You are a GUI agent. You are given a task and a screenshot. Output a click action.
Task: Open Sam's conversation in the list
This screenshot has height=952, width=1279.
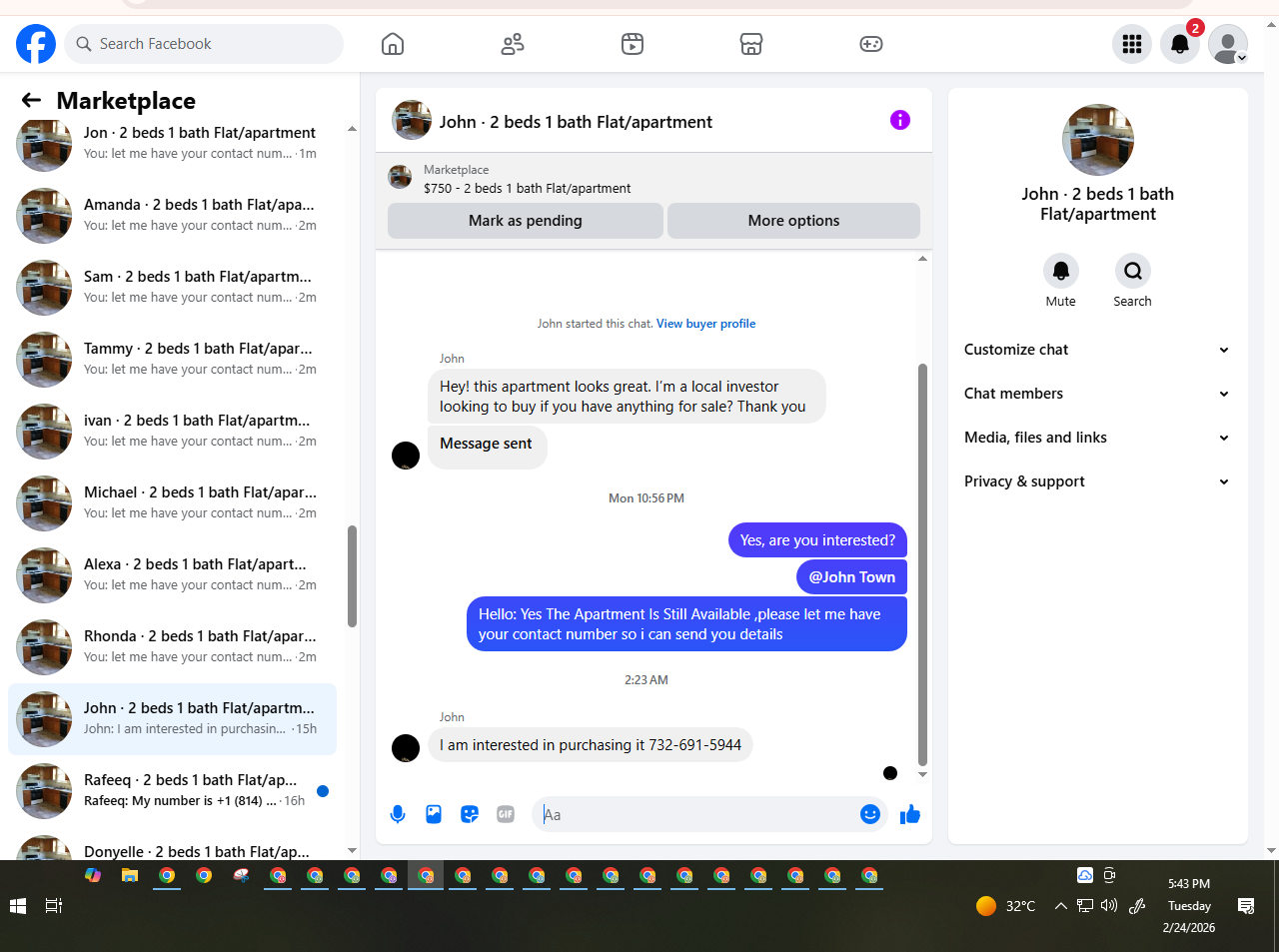172,288
